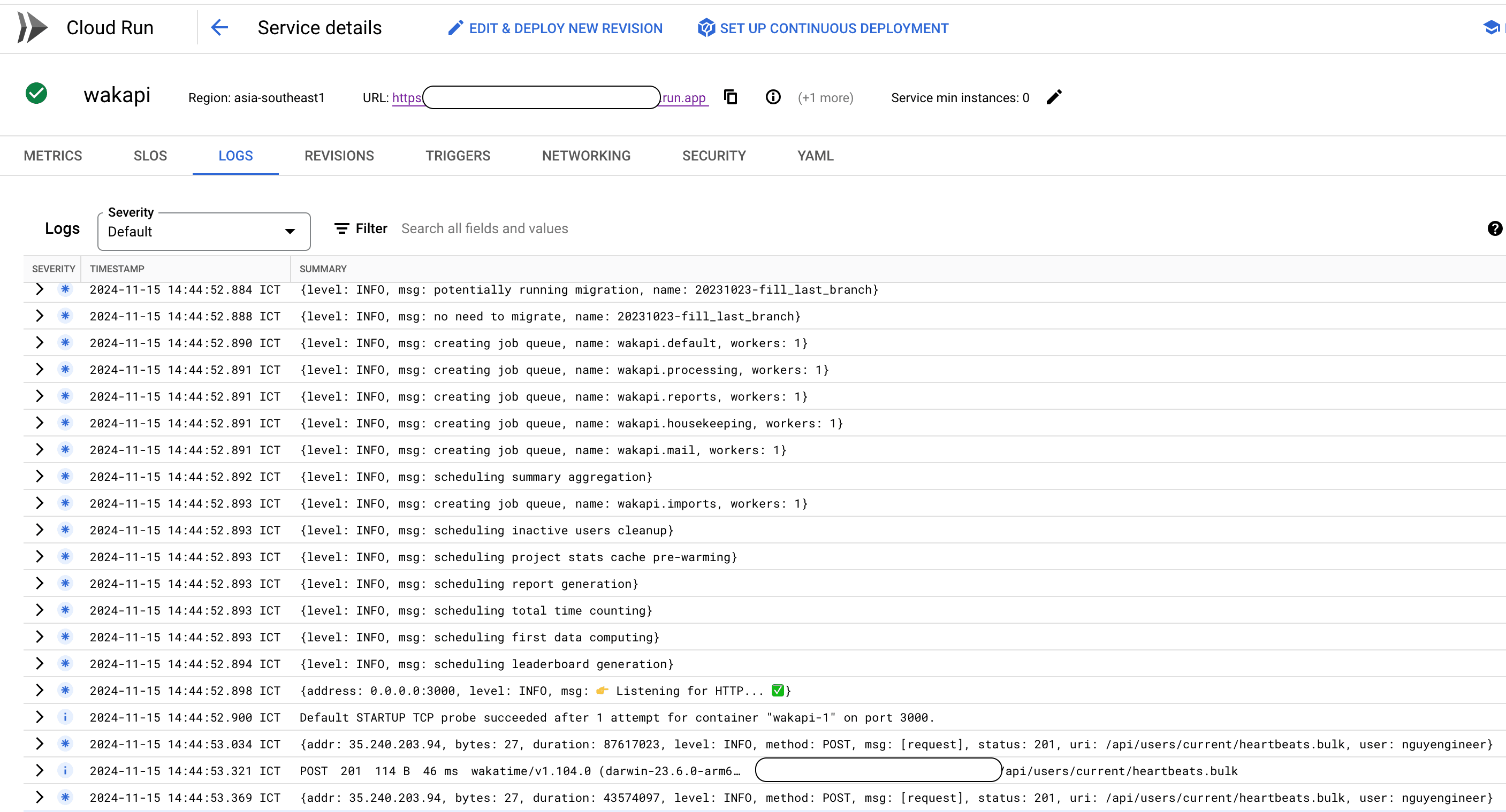Expand the heartbeats.bulk POST request log row
This screenshot has height=812, width=1506.
click(39, 744)
